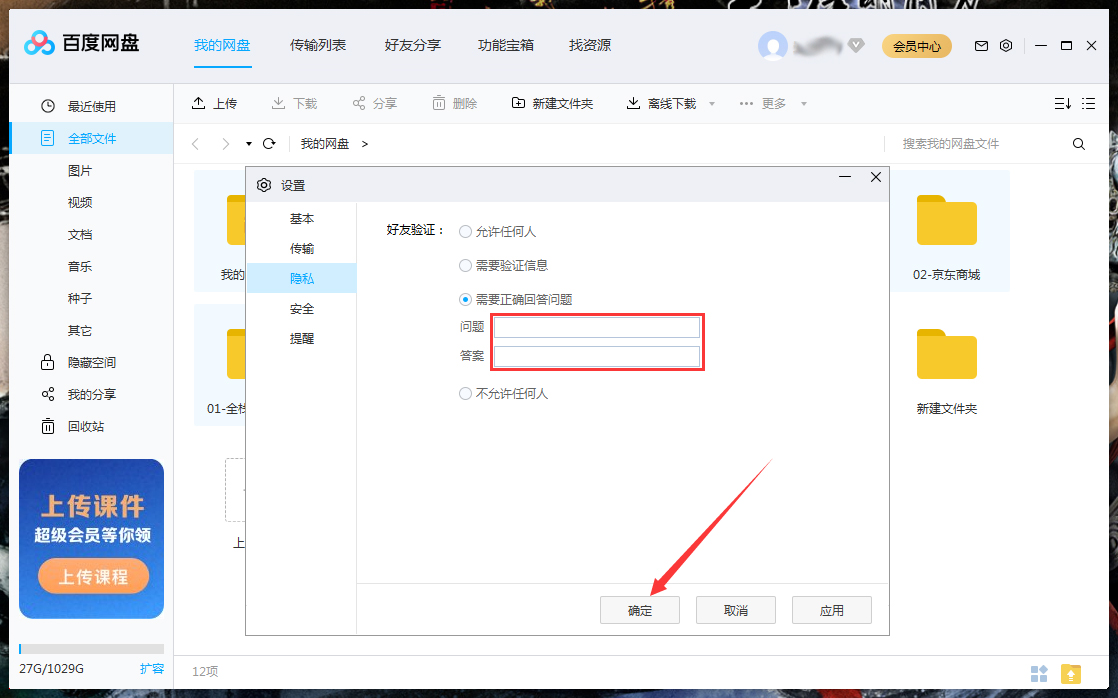Click inside the 问题 input field
Viewport: 1118px width, 698px height.
tap(596, 326)
